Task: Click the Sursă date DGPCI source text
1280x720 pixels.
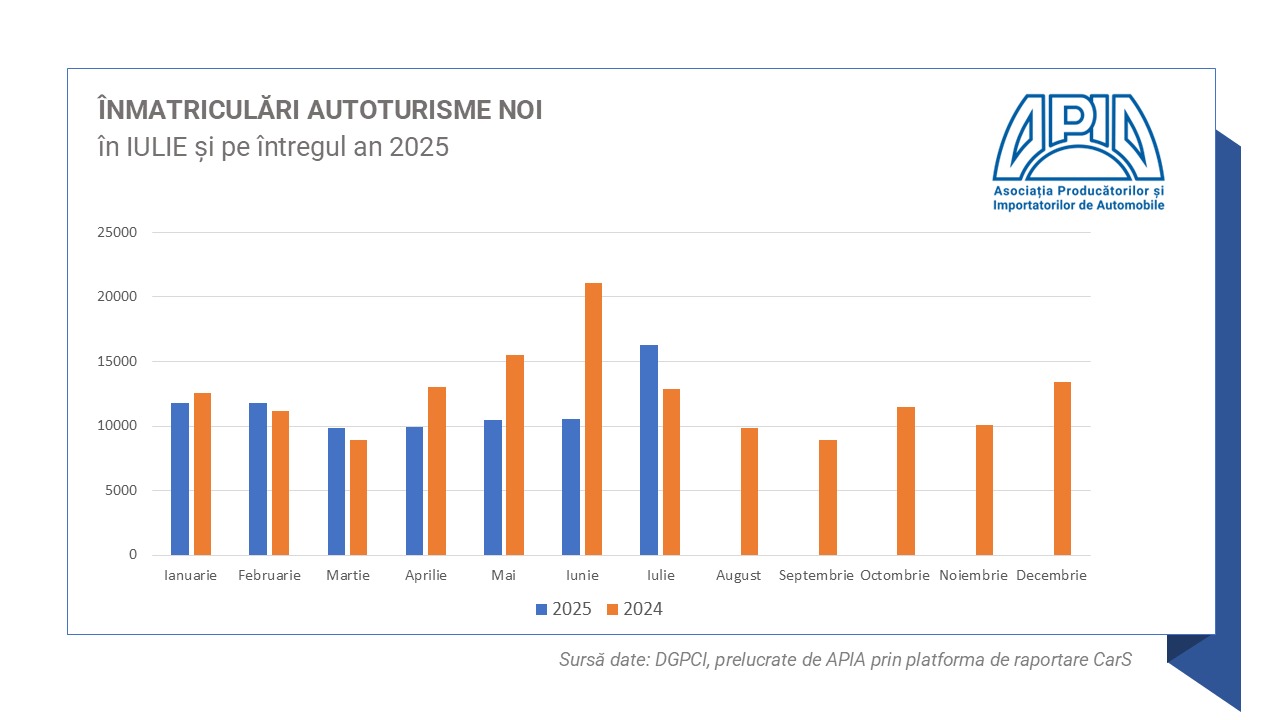Action: pos(845,660)
